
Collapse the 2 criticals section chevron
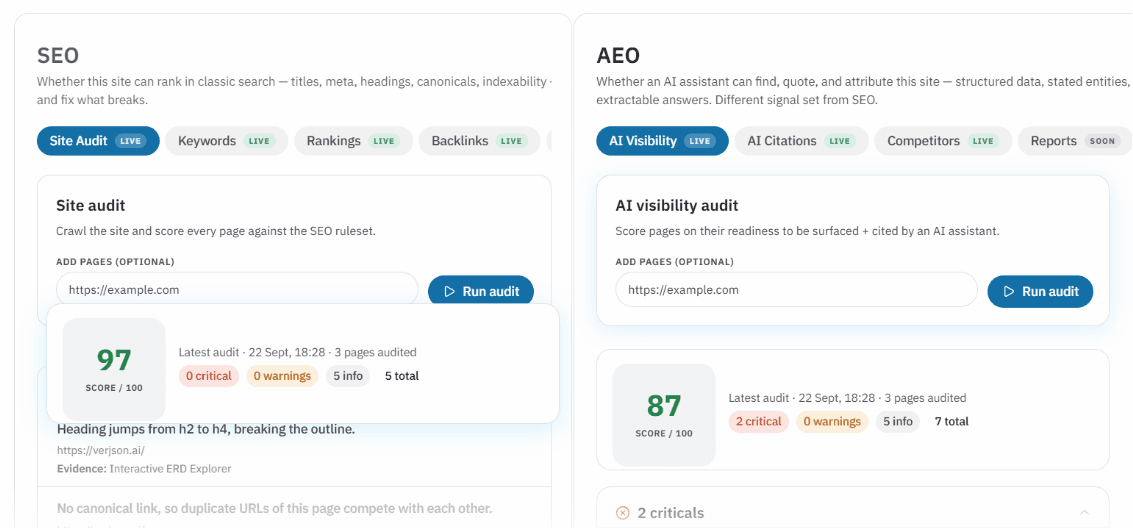(x=1084, y=512)
